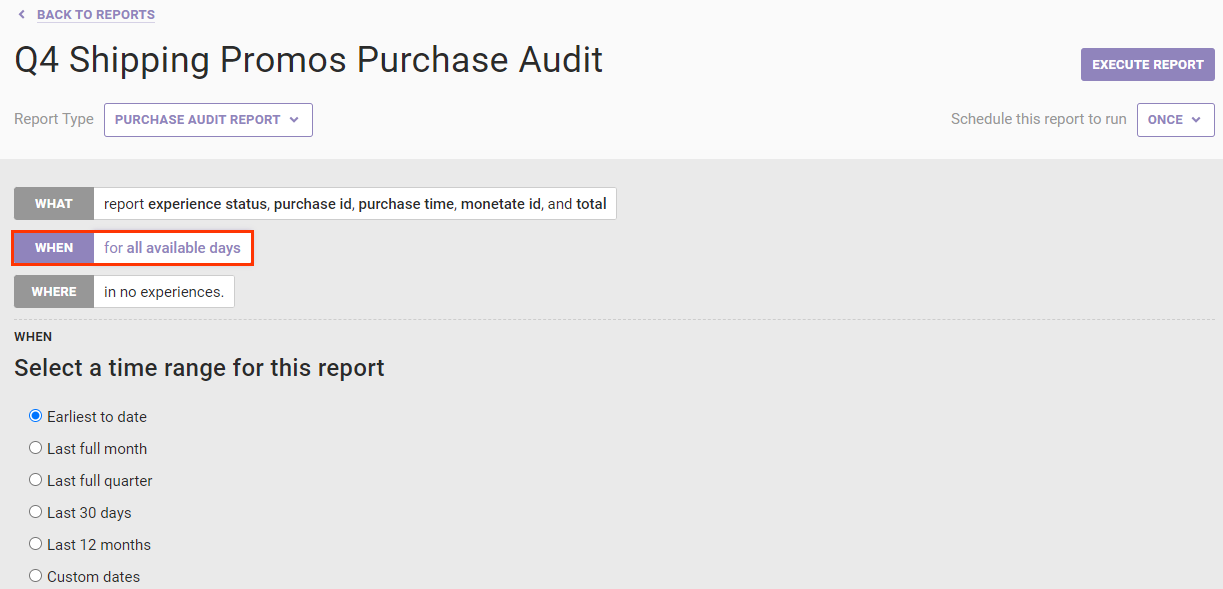
Task: Click the 'in no experiences' summary text
Action: (x=164, y=292)
